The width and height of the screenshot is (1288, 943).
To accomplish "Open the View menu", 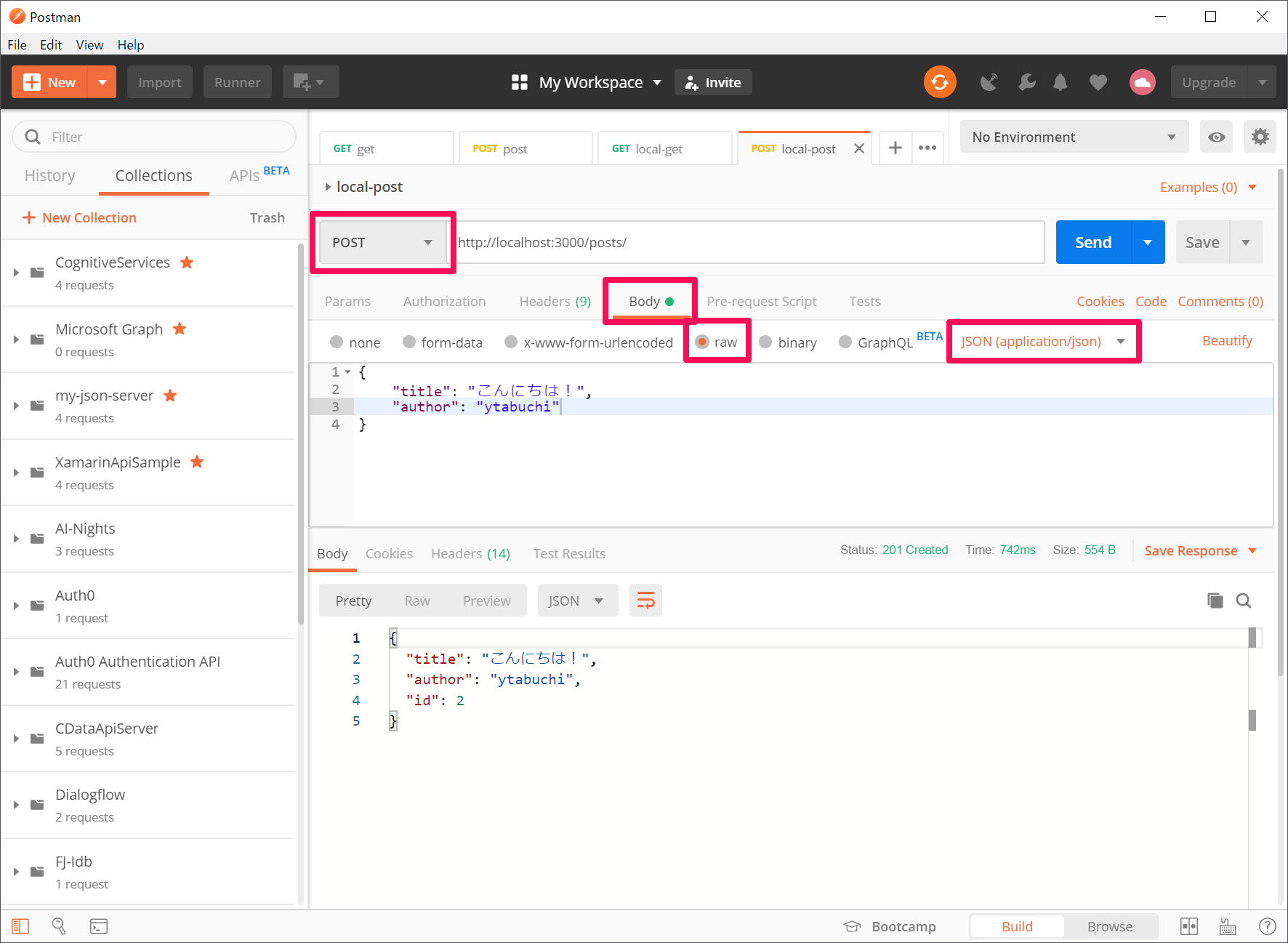I will 89,44.
